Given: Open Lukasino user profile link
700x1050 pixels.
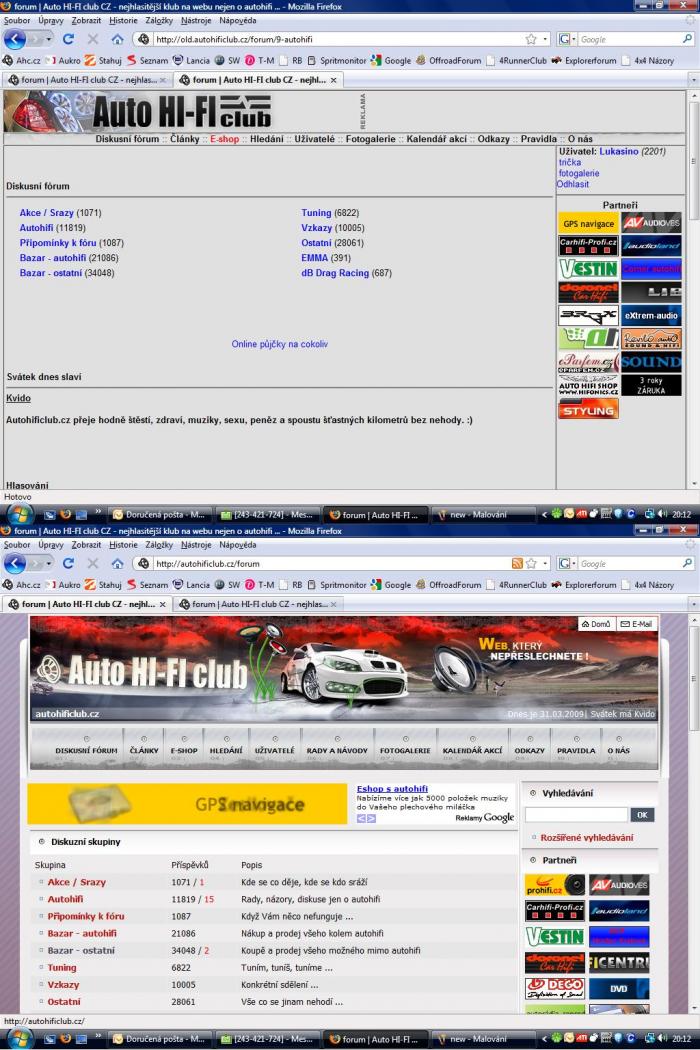Looking at the screenshot, I should click(x=619, y=151).
